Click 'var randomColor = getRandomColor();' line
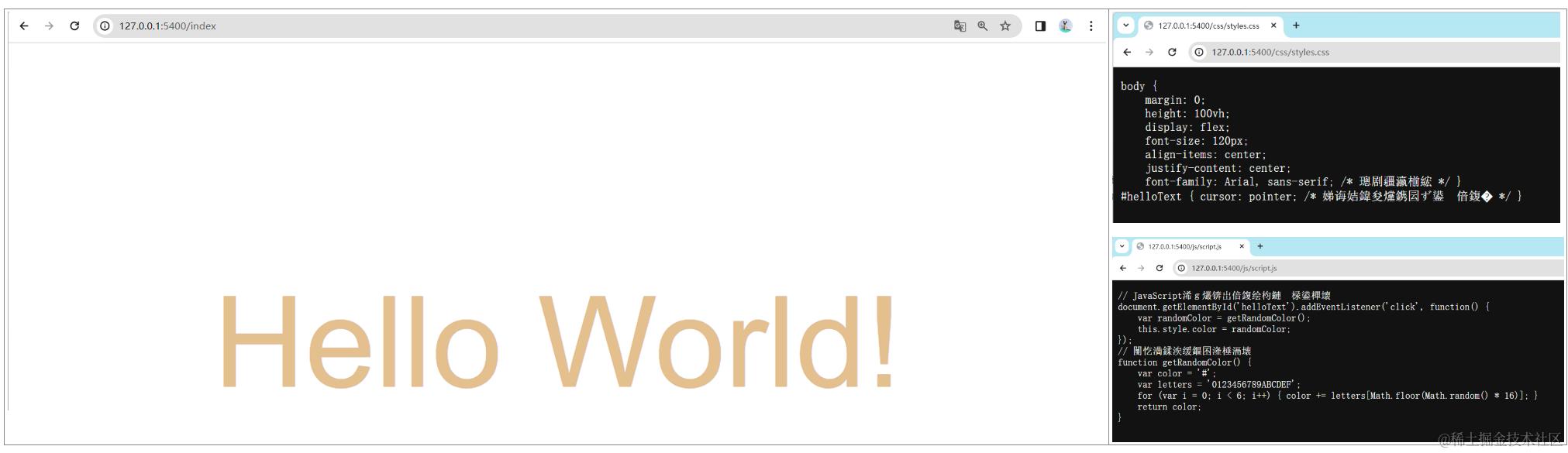 pos(1224,318)
